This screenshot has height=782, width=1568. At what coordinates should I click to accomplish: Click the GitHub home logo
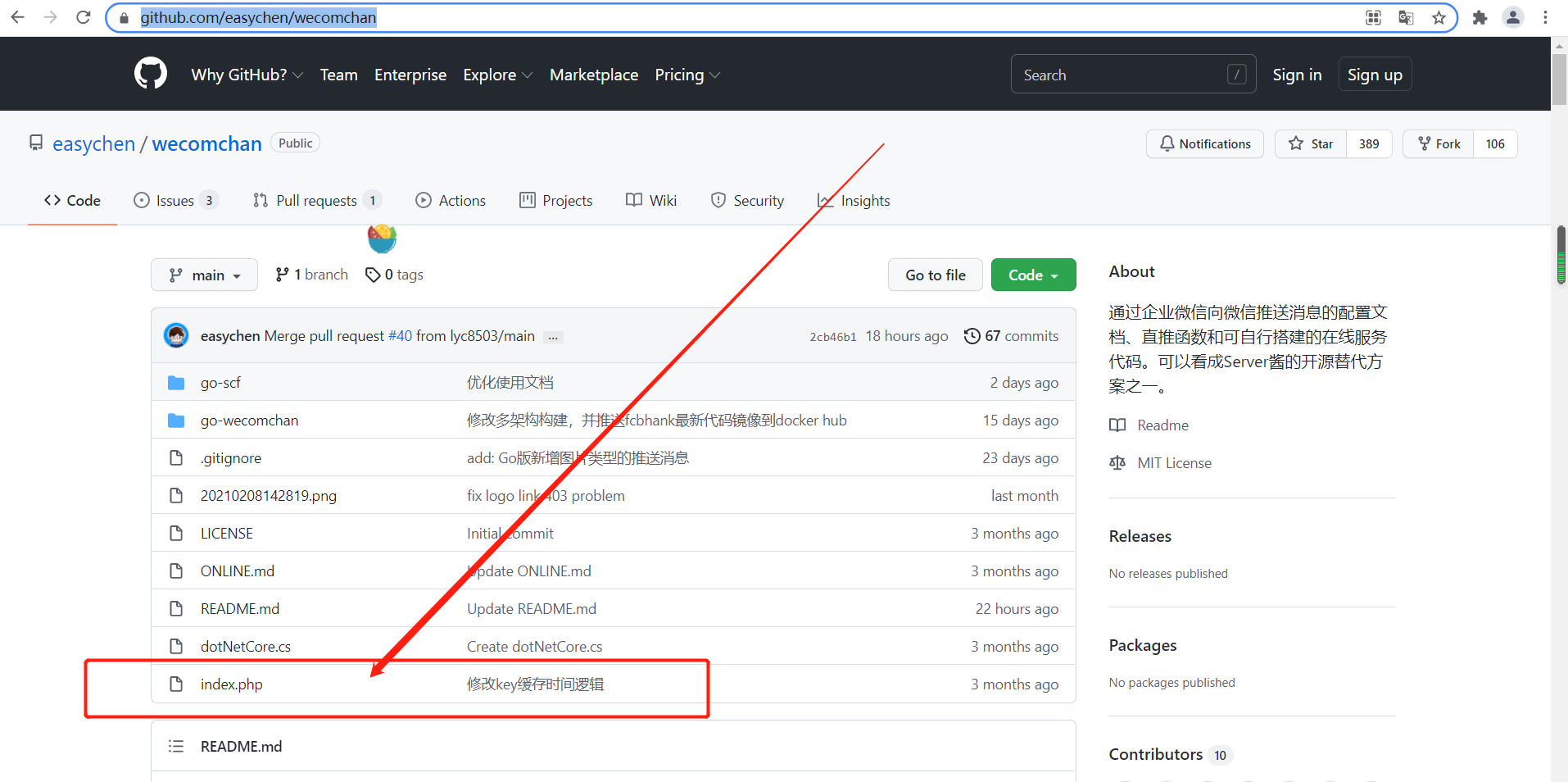pos(150,73)
